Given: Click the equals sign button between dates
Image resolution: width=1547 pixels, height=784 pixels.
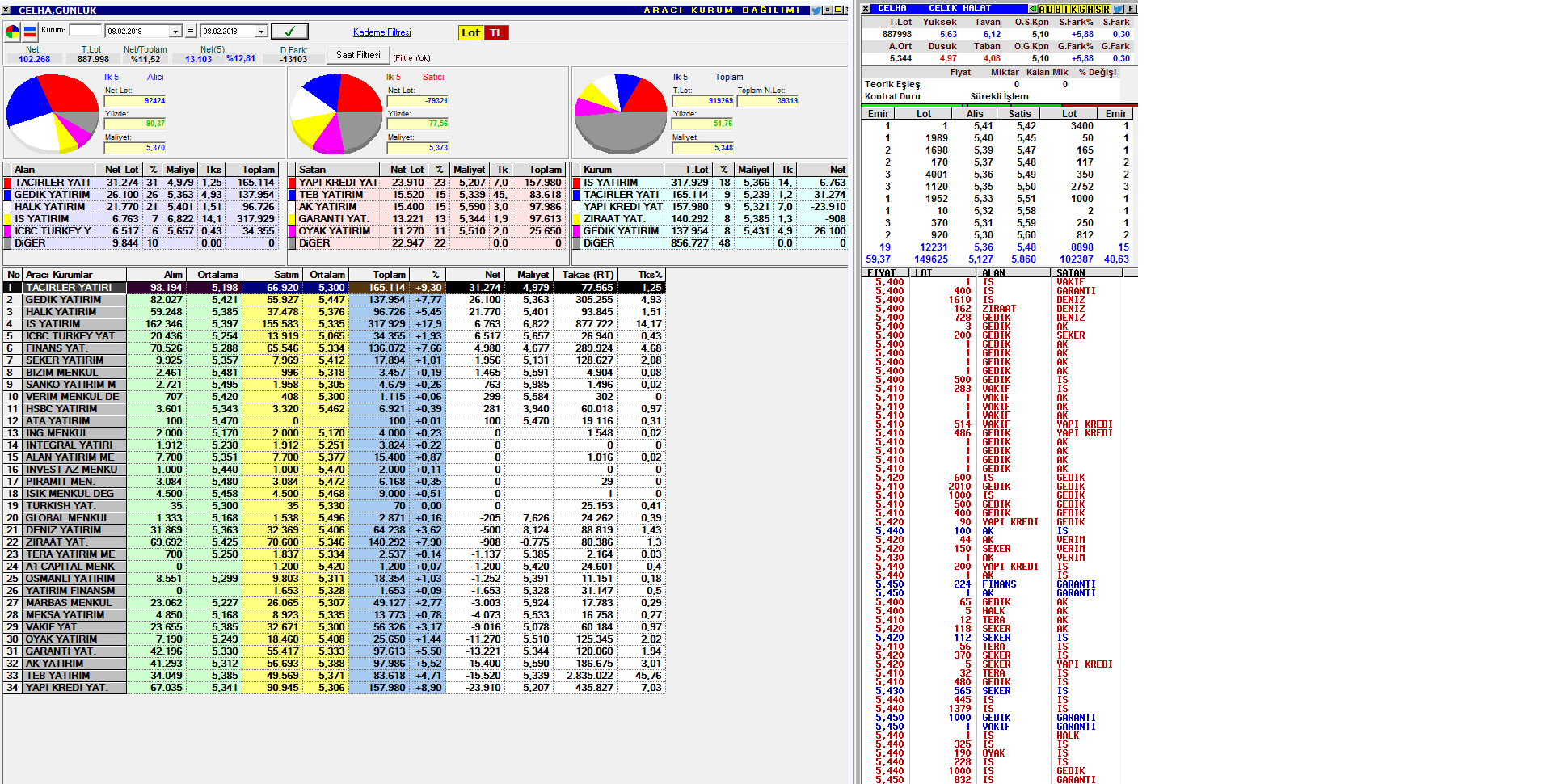Looking at the screenshot, I should click(x=191, y=32).
